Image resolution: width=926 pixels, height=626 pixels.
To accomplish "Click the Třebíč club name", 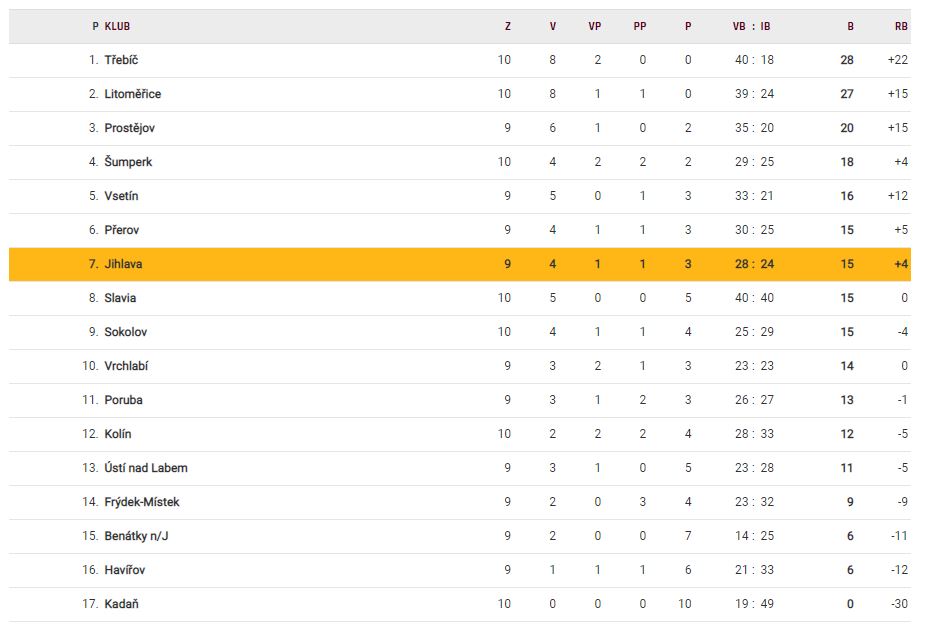I will click(121, 60).
